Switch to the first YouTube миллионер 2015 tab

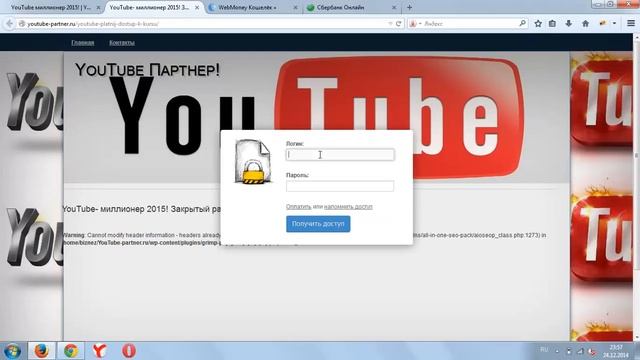click(x=51, y=7)
